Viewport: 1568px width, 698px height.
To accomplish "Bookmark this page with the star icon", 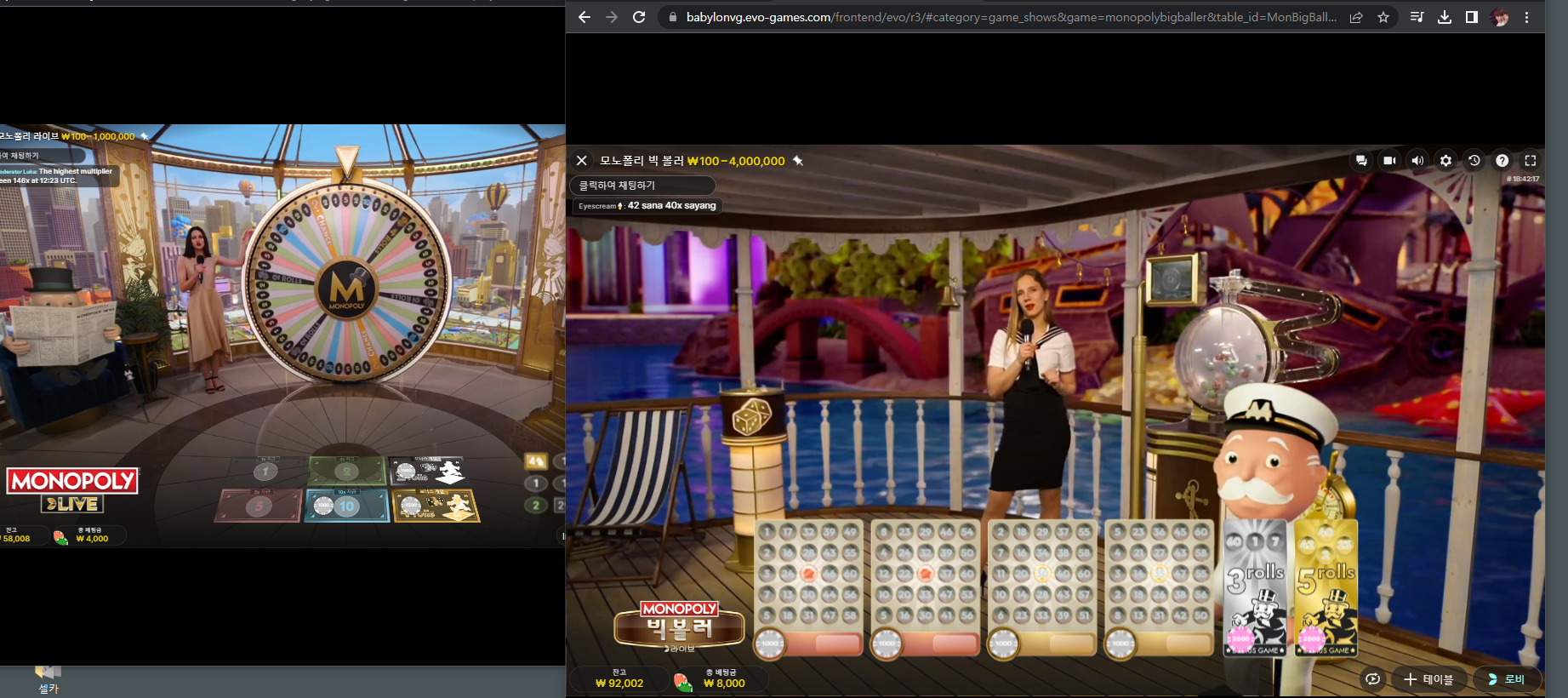I will coord(1383,17).
